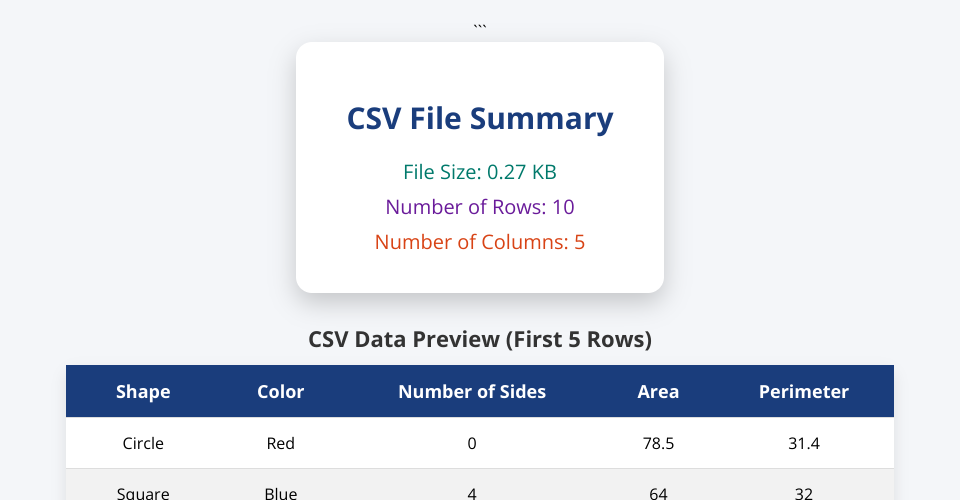960x500 pixels.
Task: Click the Number of Columns: 5 line
Action: click(x=480, y=242)
